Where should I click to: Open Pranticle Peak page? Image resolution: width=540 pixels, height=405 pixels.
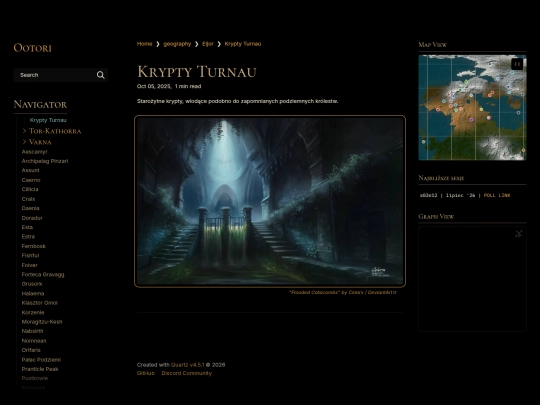coord(40,369)
